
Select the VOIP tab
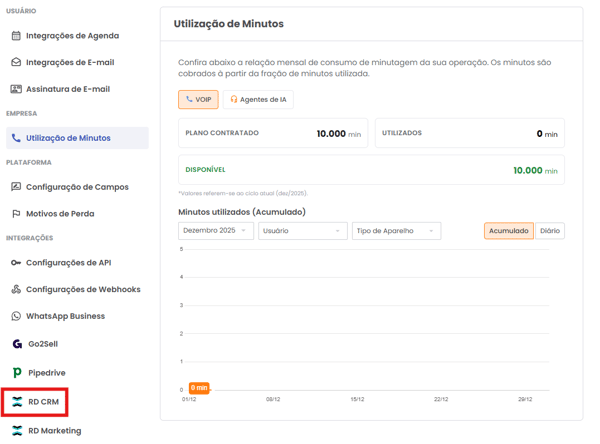(198, 100)
